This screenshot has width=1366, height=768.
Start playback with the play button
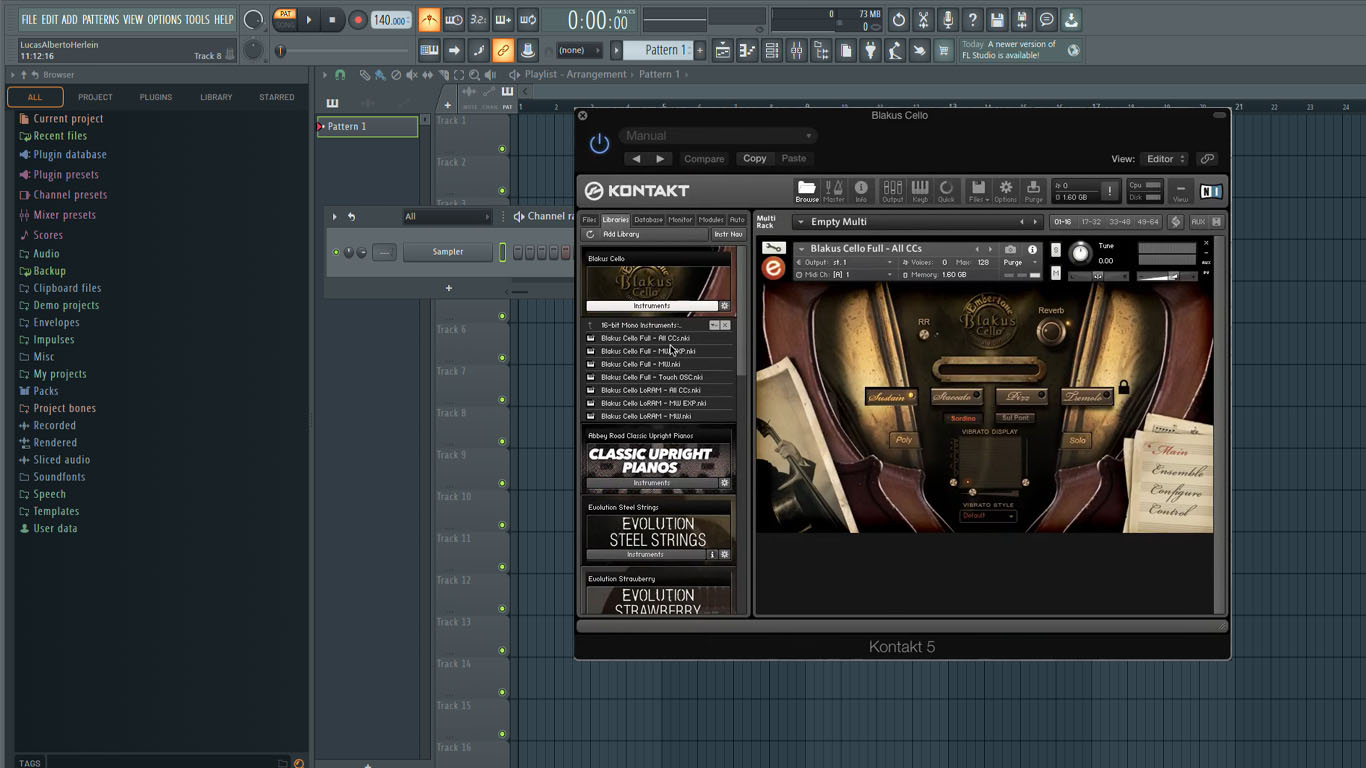pyautogui.click(x=309, y=20)
